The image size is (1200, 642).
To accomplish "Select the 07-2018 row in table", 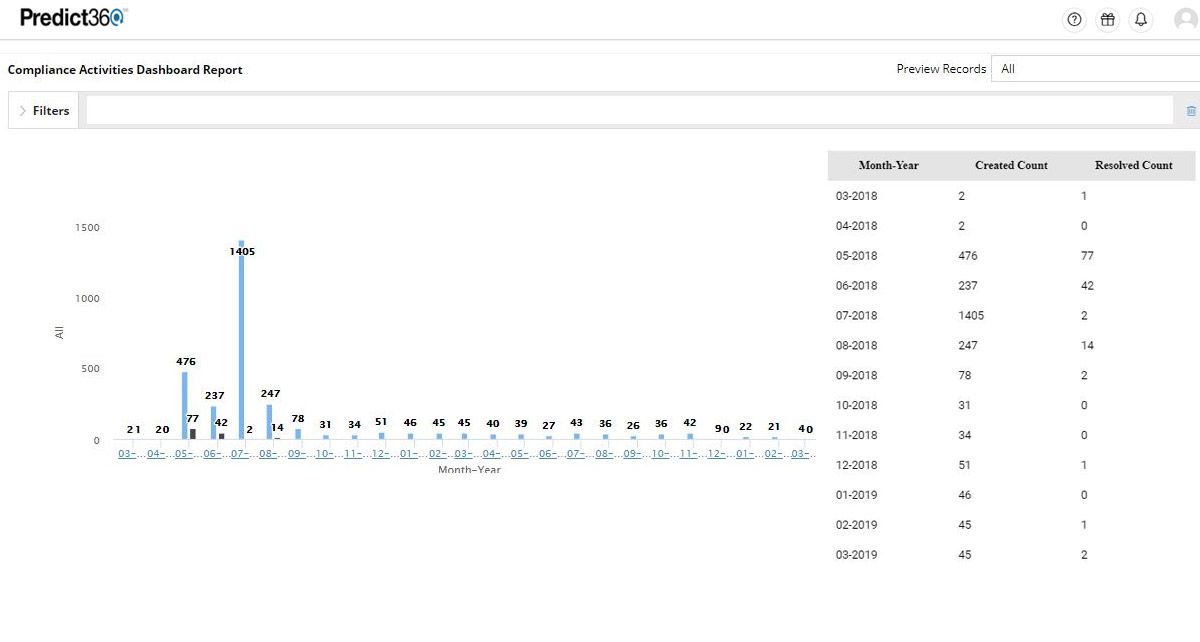I will point(1011,315).
